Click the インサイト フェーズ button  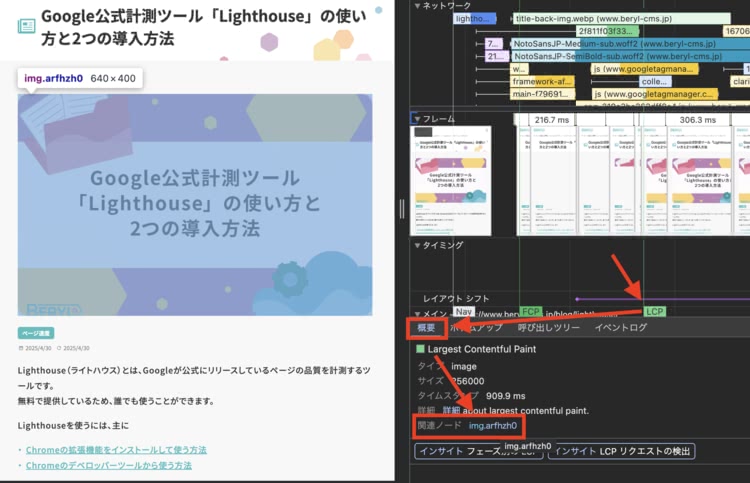pyautogui.click(x=478, y=451)
